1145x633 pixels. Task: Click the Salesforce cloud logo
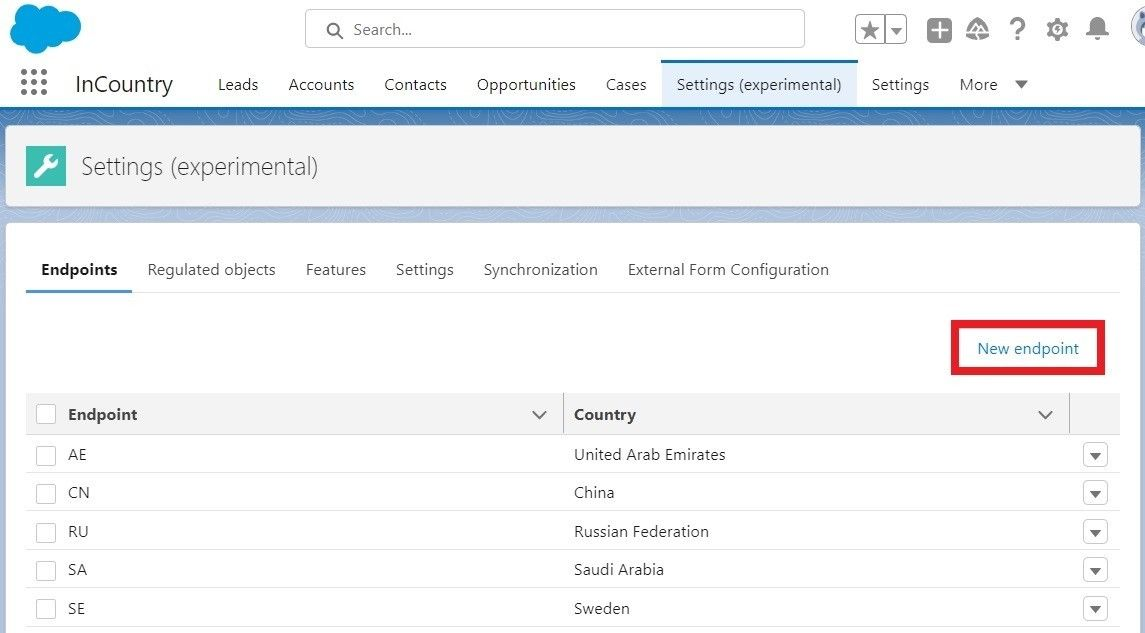(x=45, y=28)
